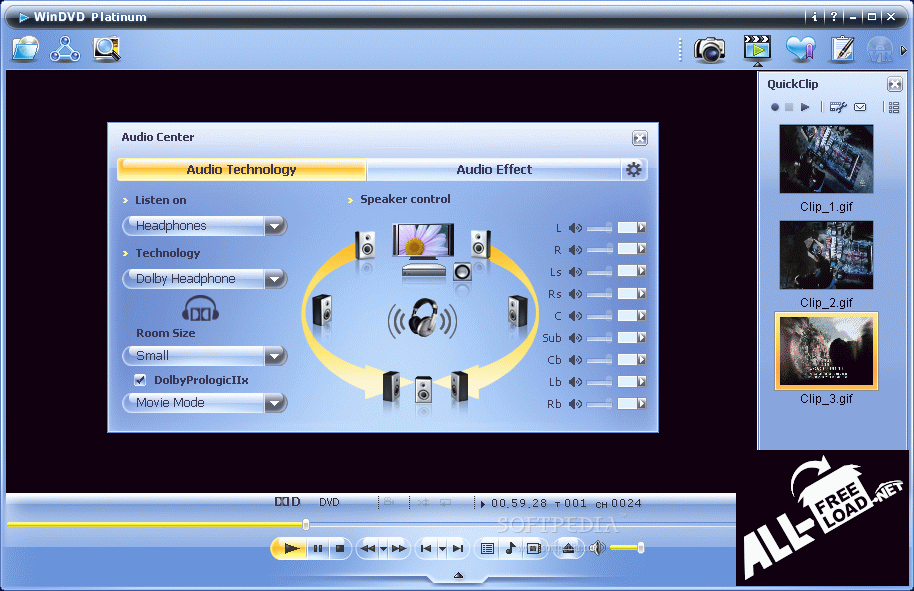Click the camera snapshot capture icon
This screenshot has height=591, width=914.
coord(709,49)
